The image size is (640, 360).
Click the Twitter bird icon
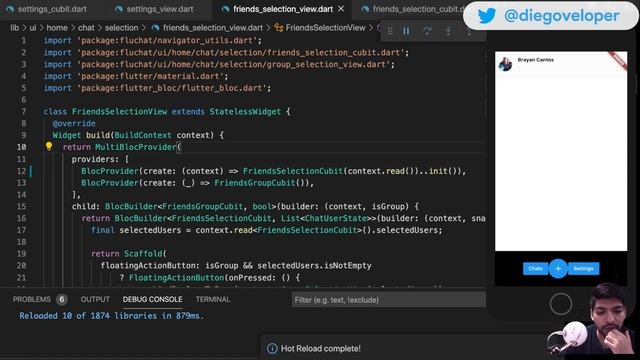click(x=487, y=16)
